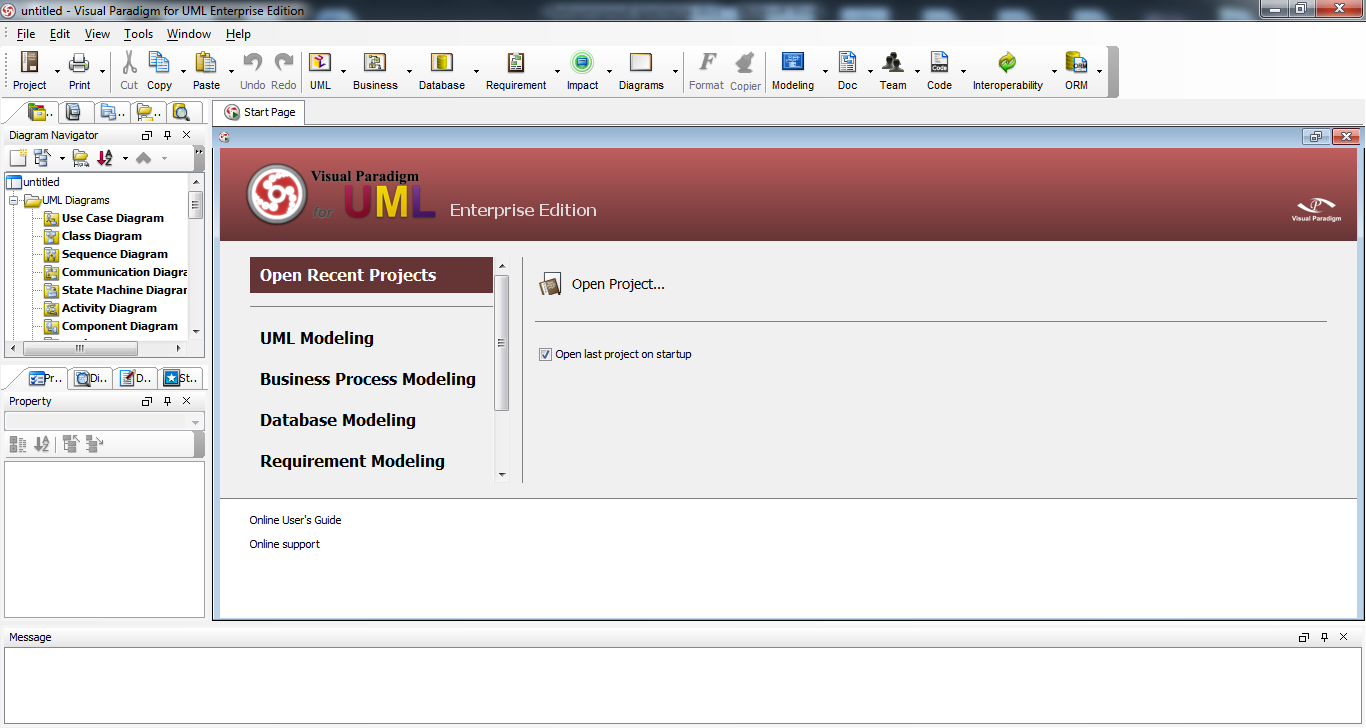The image size is (1366, 728).
Task: Select UML Modeling on Start Page
Action: 317,338
